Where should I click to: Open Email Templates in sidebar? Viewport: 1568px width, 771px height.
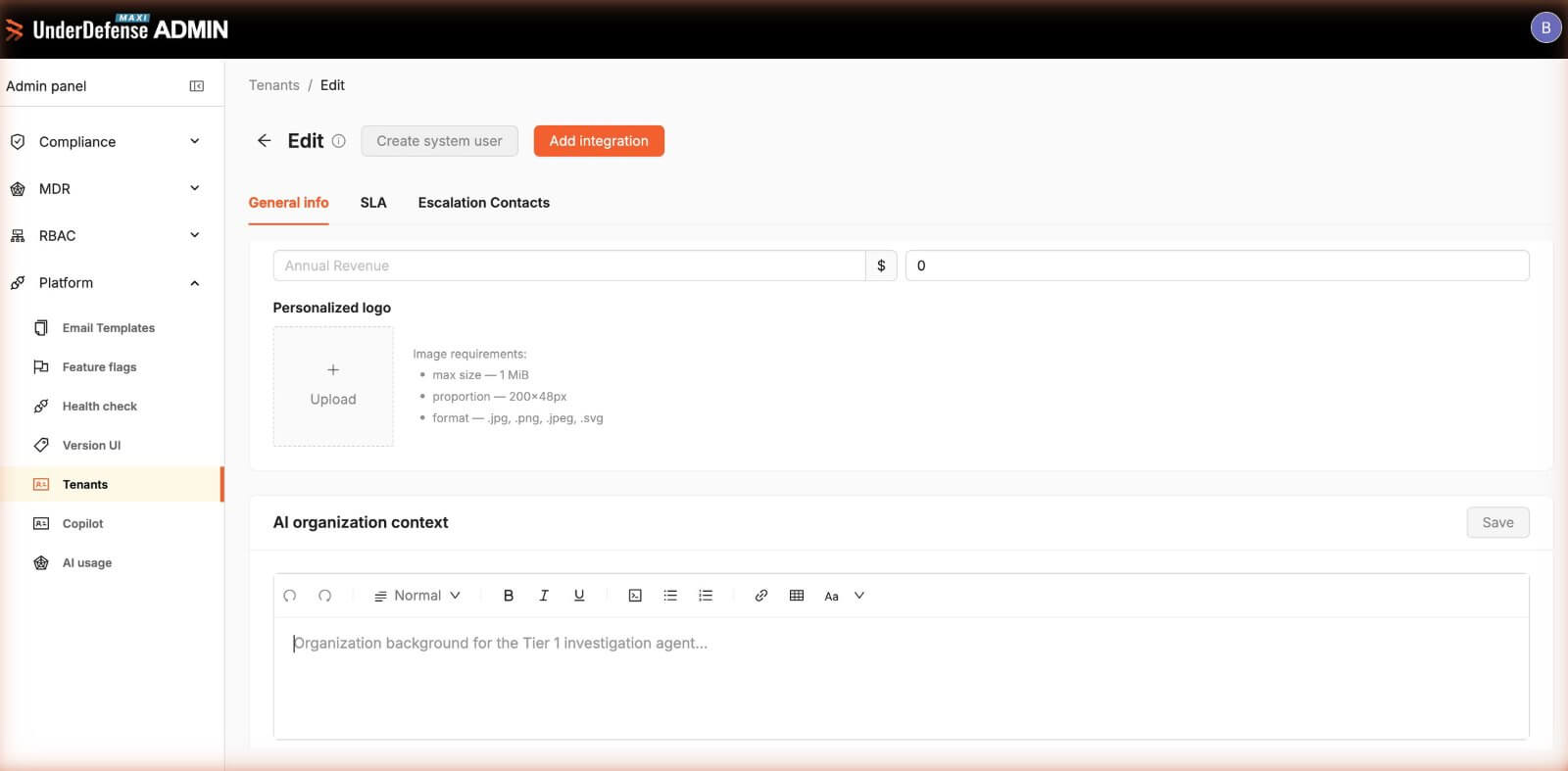pyautogui.click(x=109, y=328)
